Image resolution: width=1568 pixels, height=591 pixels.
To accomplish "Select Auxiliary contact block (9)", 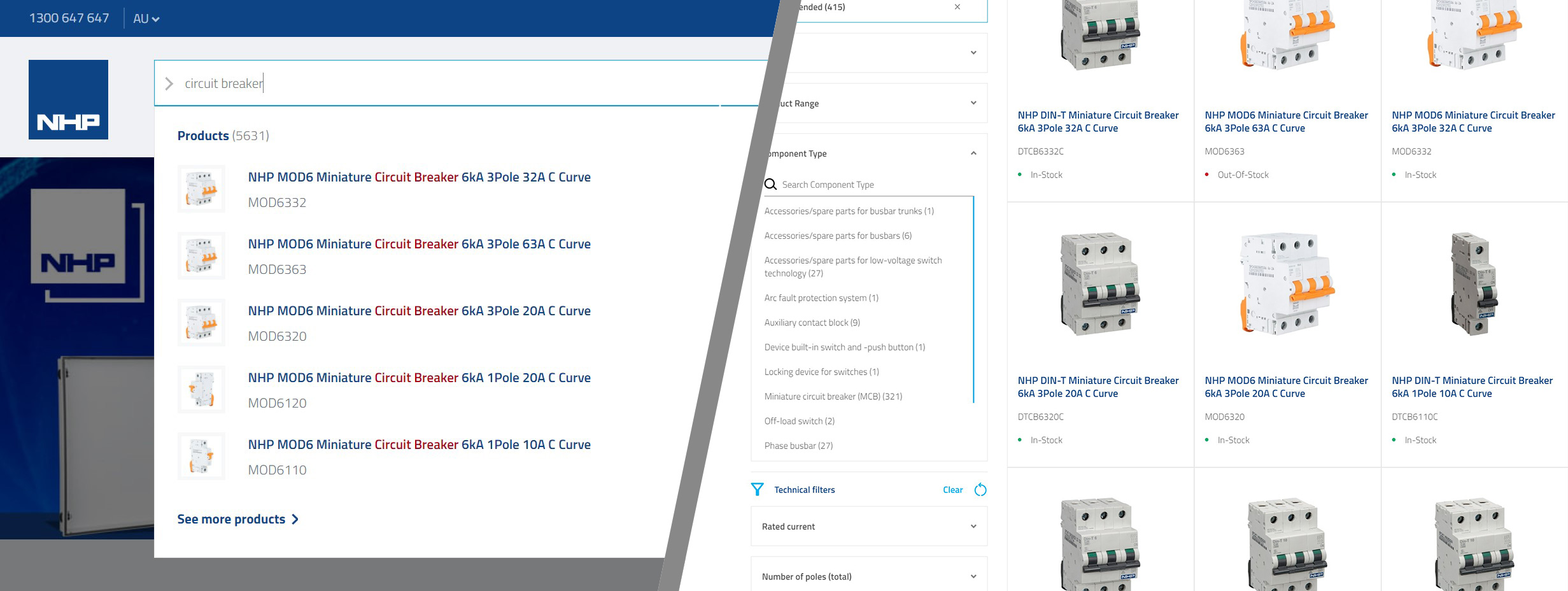I will pos(812,323).
